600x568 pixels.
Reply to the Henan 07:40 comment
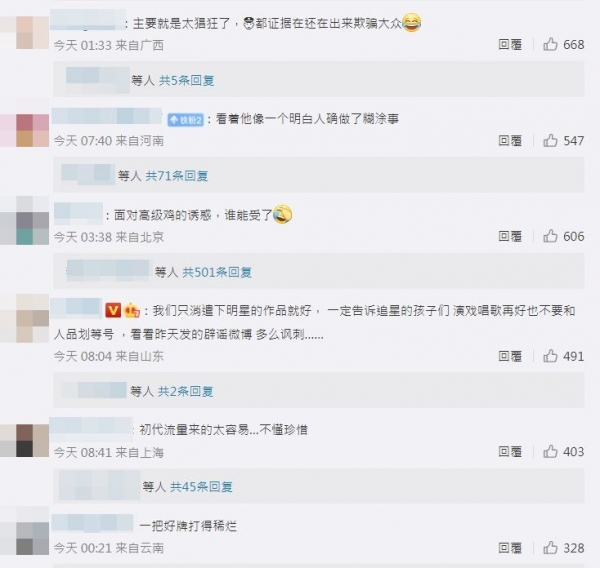[x=510, y=140]
